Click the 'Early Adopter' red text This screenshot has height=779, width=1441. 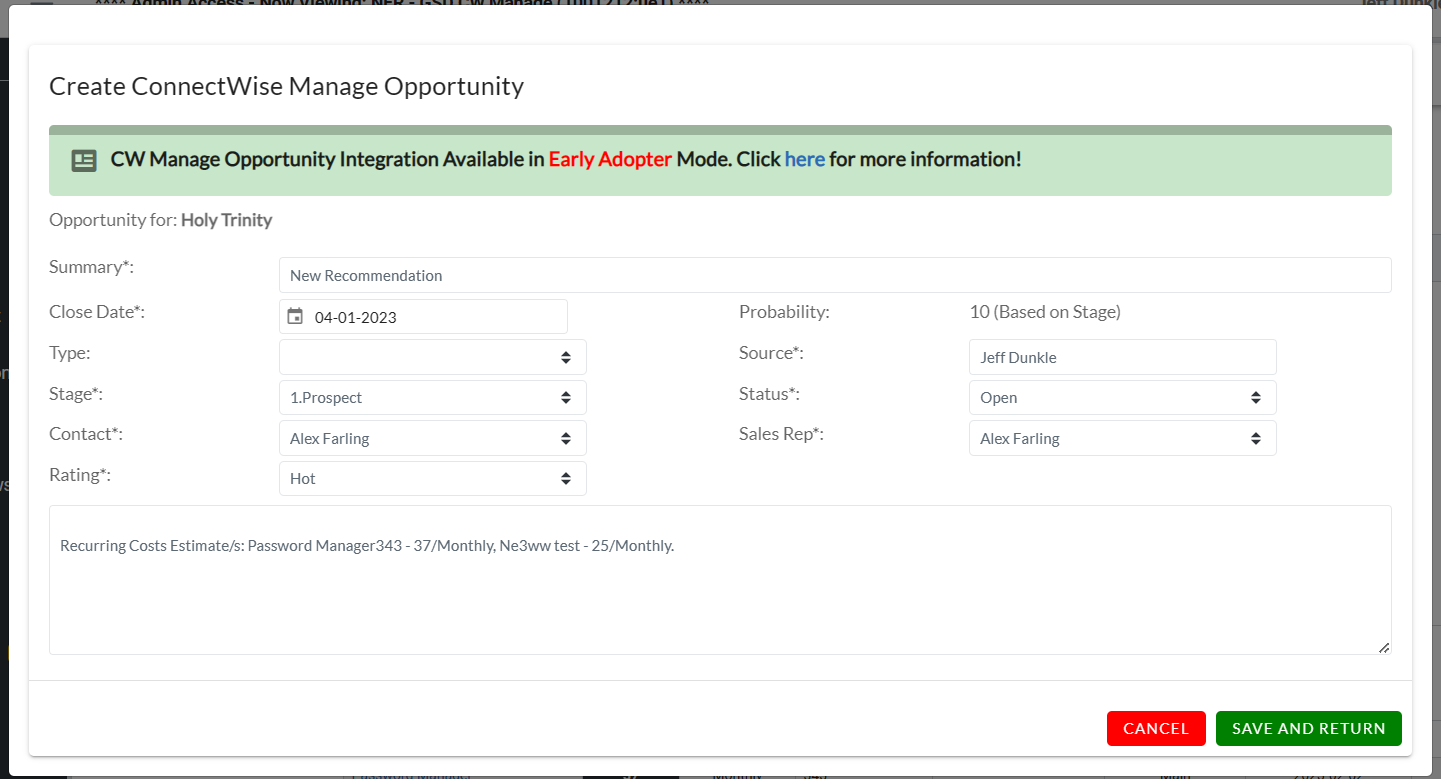[x=610, y=159]
